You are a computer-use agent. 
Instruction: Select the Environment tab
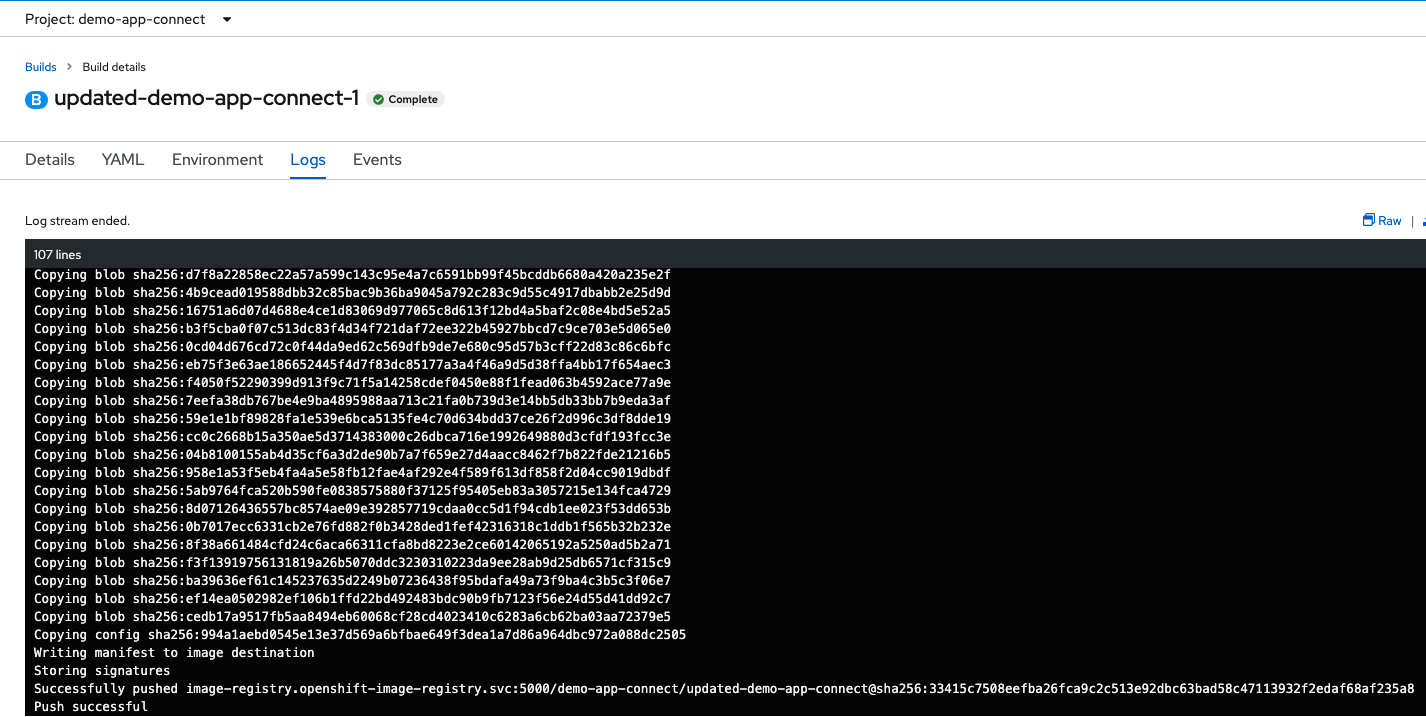pos(217,160)
